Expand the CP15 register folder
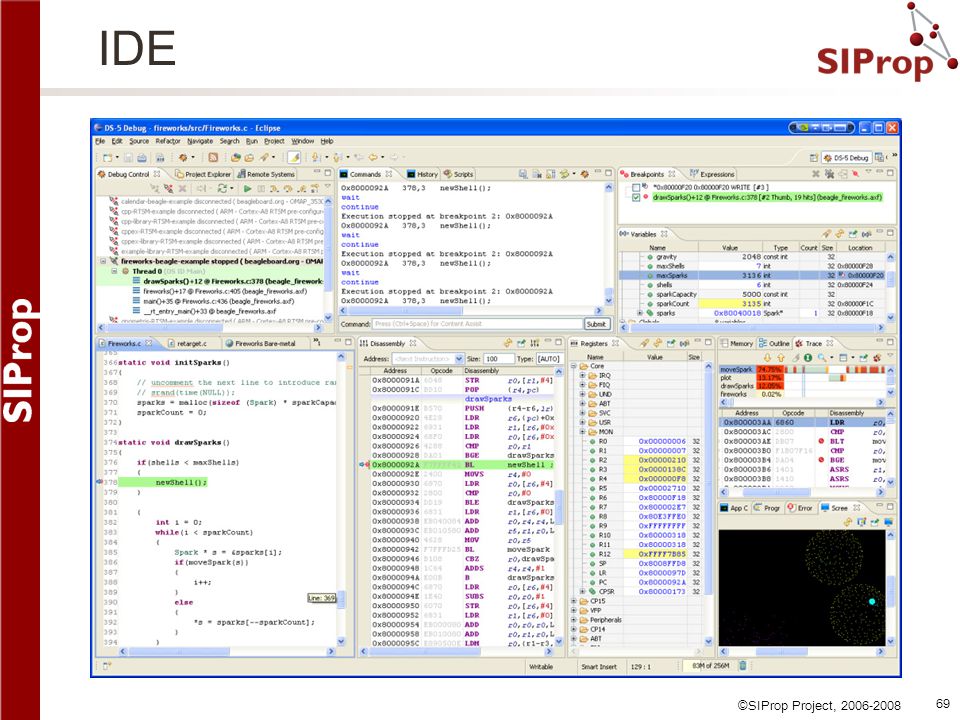This screenshot has height=720, width=960. pos(574,601)
